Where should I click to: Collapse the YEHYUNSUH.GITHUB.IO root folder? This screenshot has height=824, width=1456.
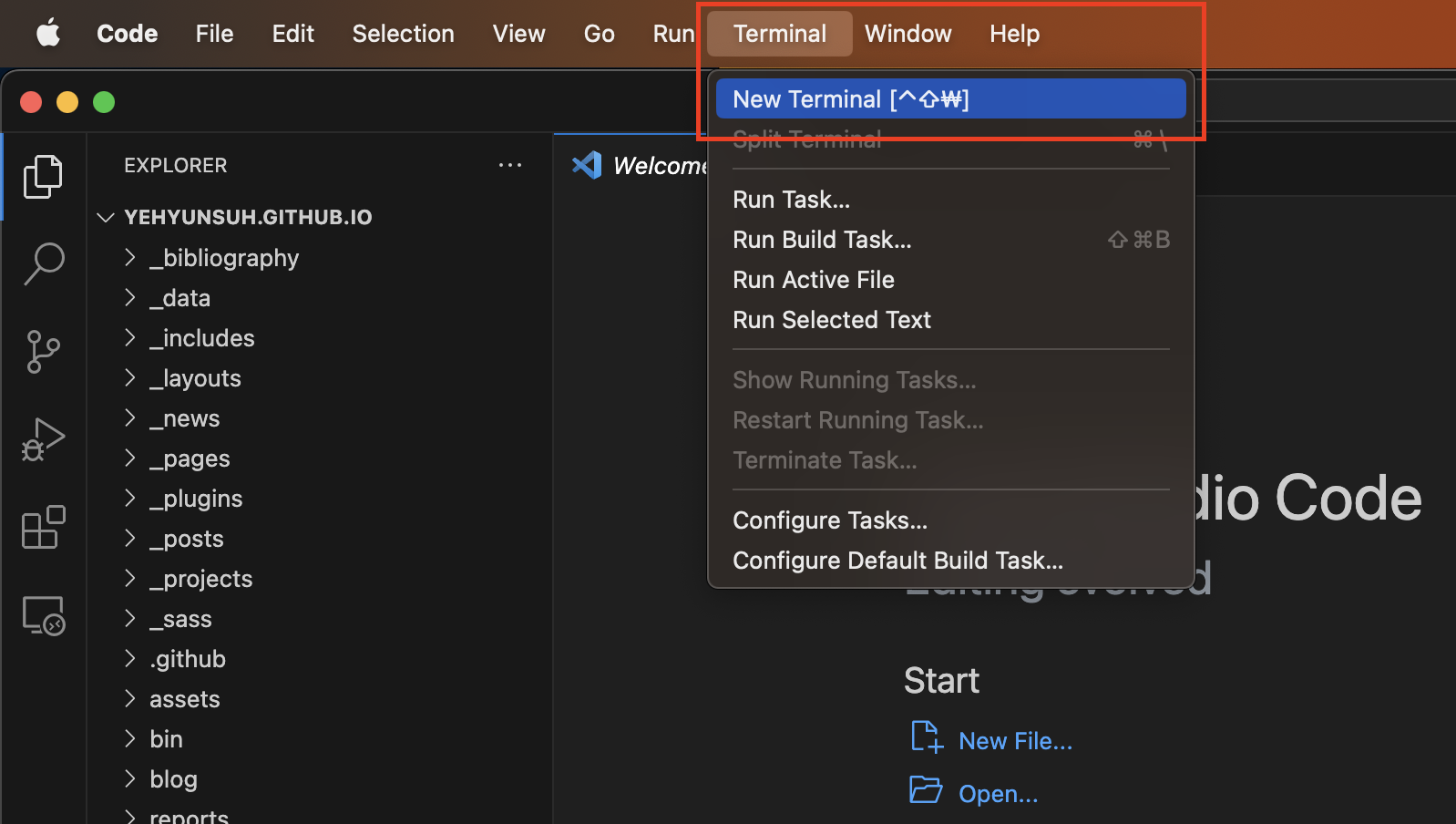106,217
